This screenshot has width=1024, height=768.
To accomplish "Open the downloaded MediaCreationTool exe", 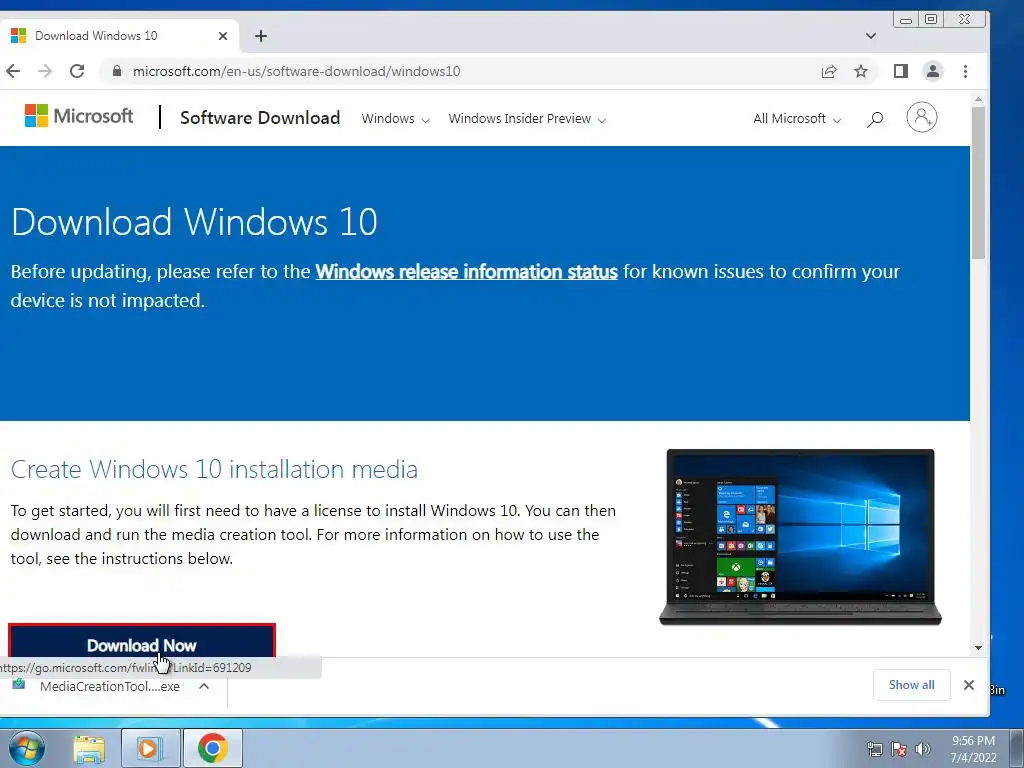I will (x=109, y=686).
